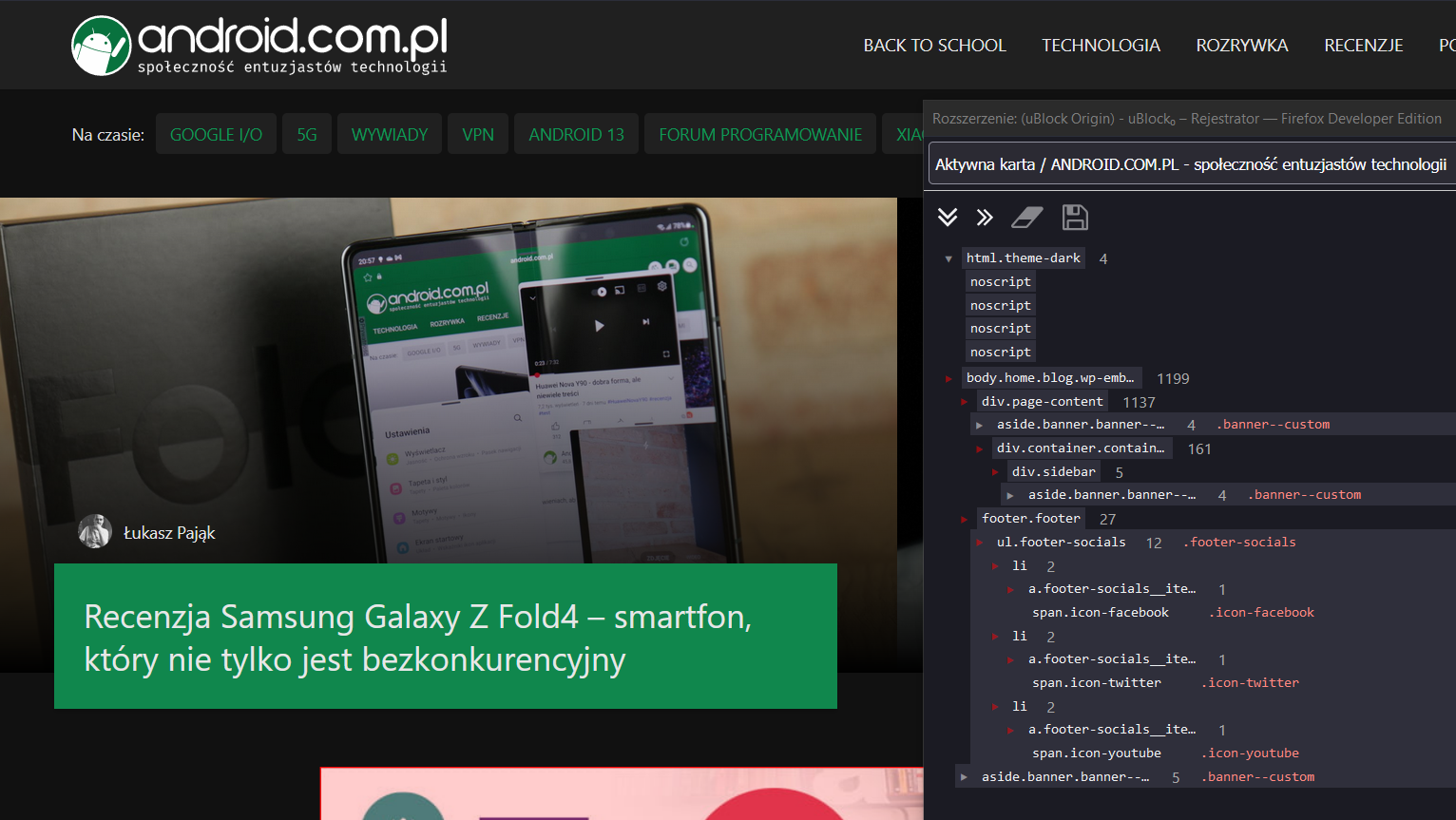
Task: Open the TECHNOLOGIA menu item
Action: pos(1101,45)
